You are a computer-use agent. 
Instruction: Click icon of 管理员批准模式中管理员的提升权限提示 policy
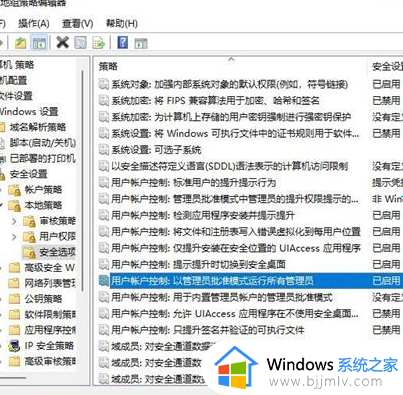click(104, 199)
